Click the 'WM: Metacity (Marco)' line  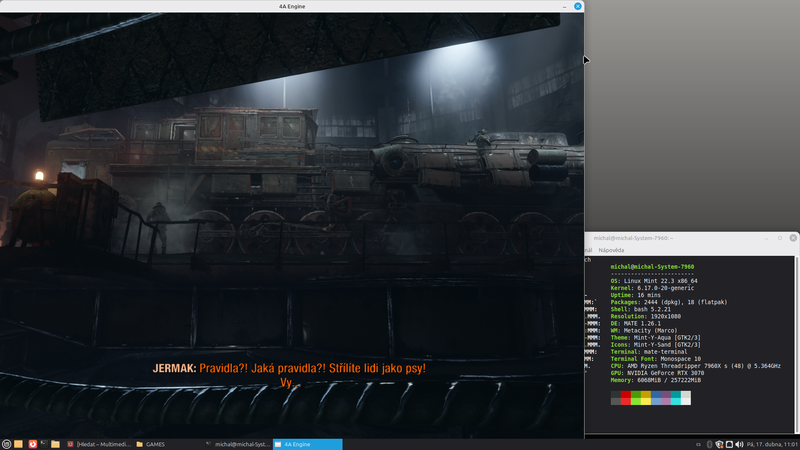[644, 331]
